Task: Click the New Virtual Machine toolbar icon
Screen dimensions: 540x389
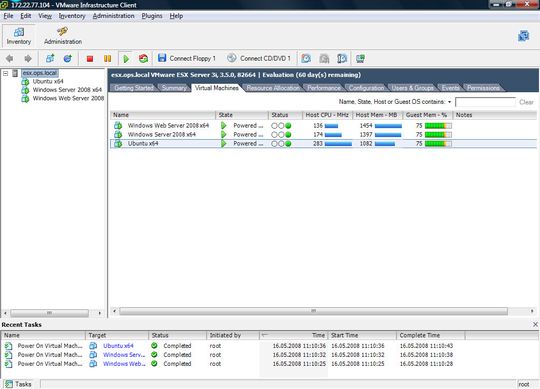Action: 50,59
